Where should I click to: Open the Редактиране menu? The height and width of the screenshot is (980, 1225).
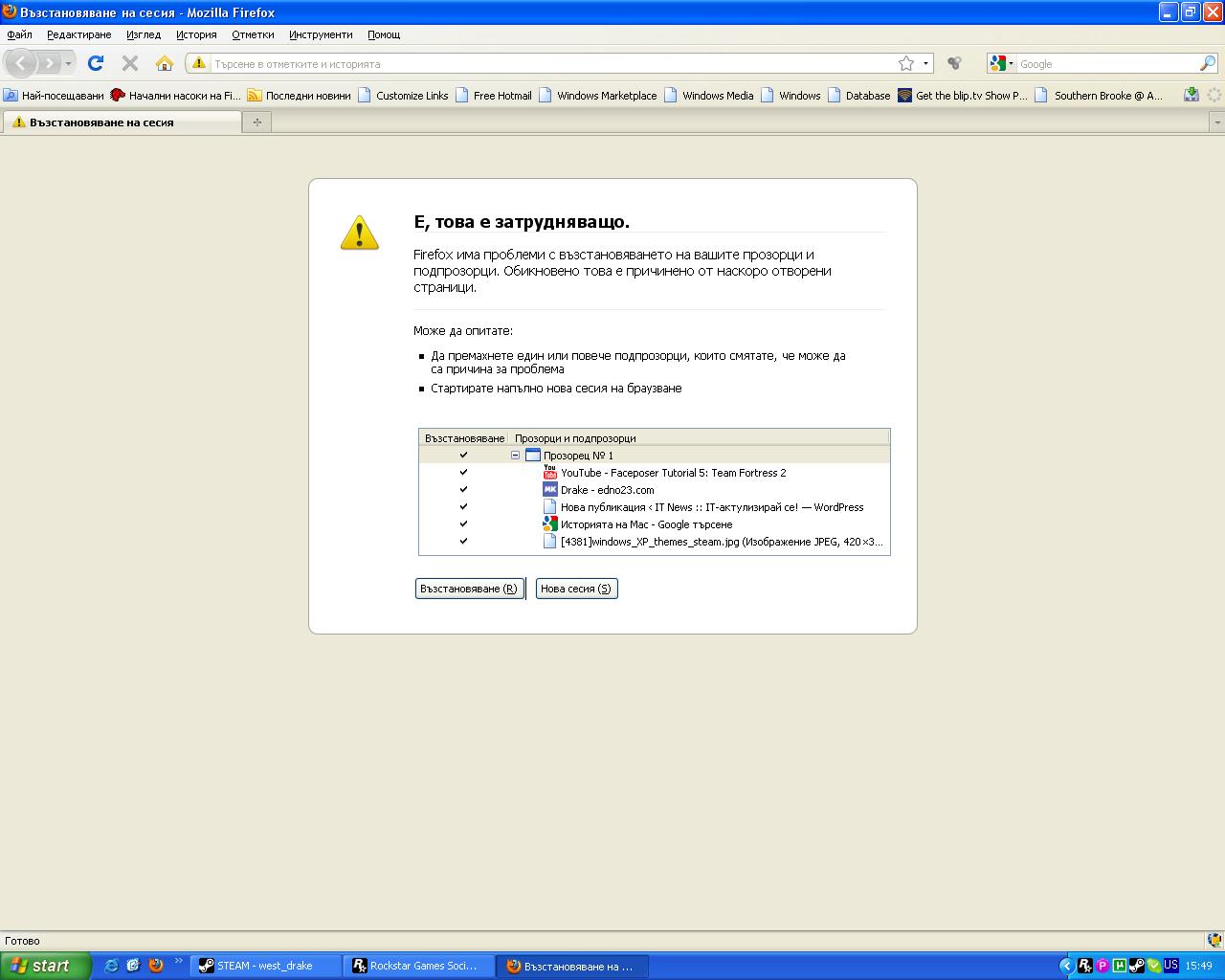coord(78,34)
